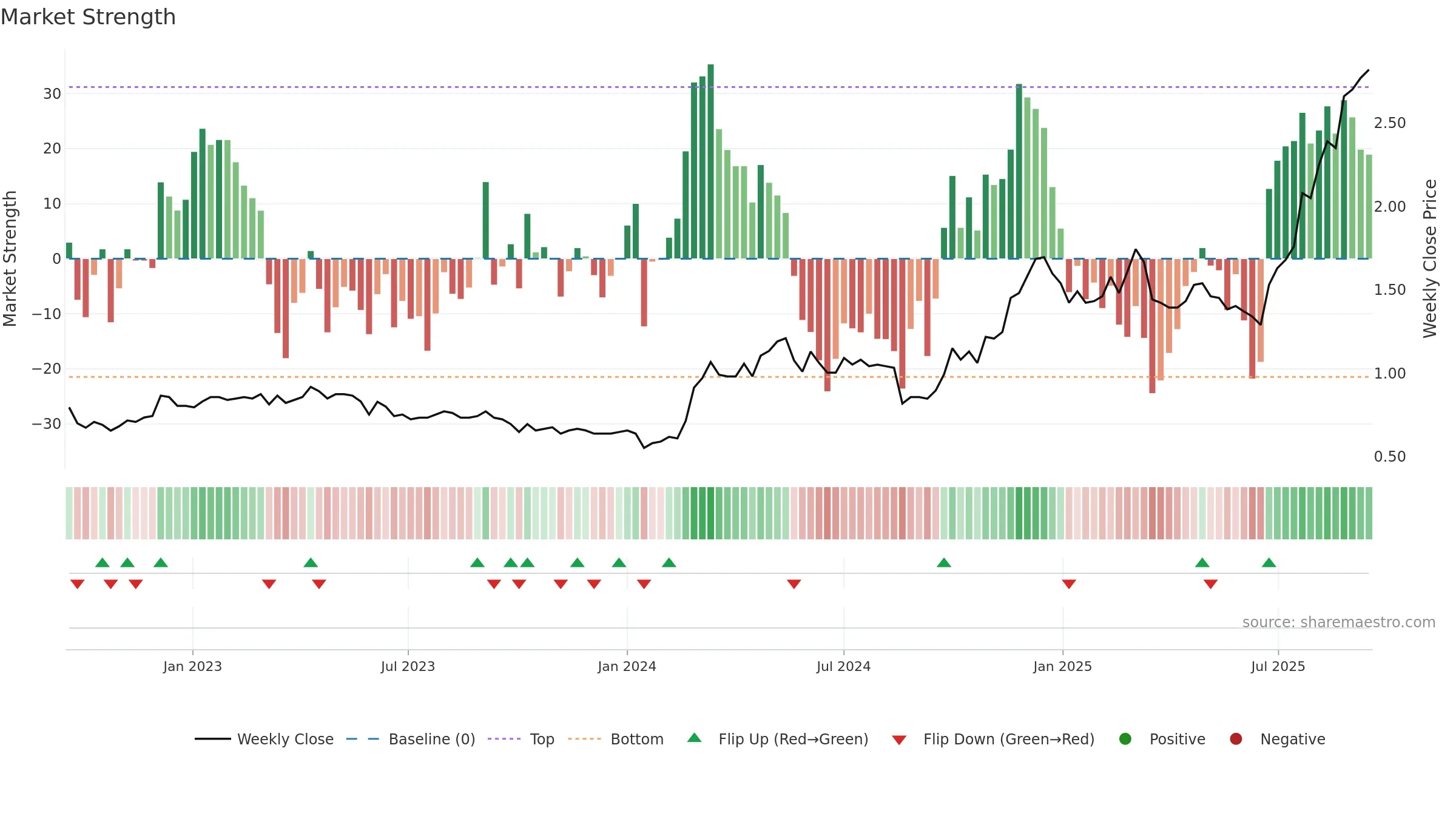Click the tallest green bar exceeding the Top line
This screenshot has width=1456, height=819.
coord(710,161)
